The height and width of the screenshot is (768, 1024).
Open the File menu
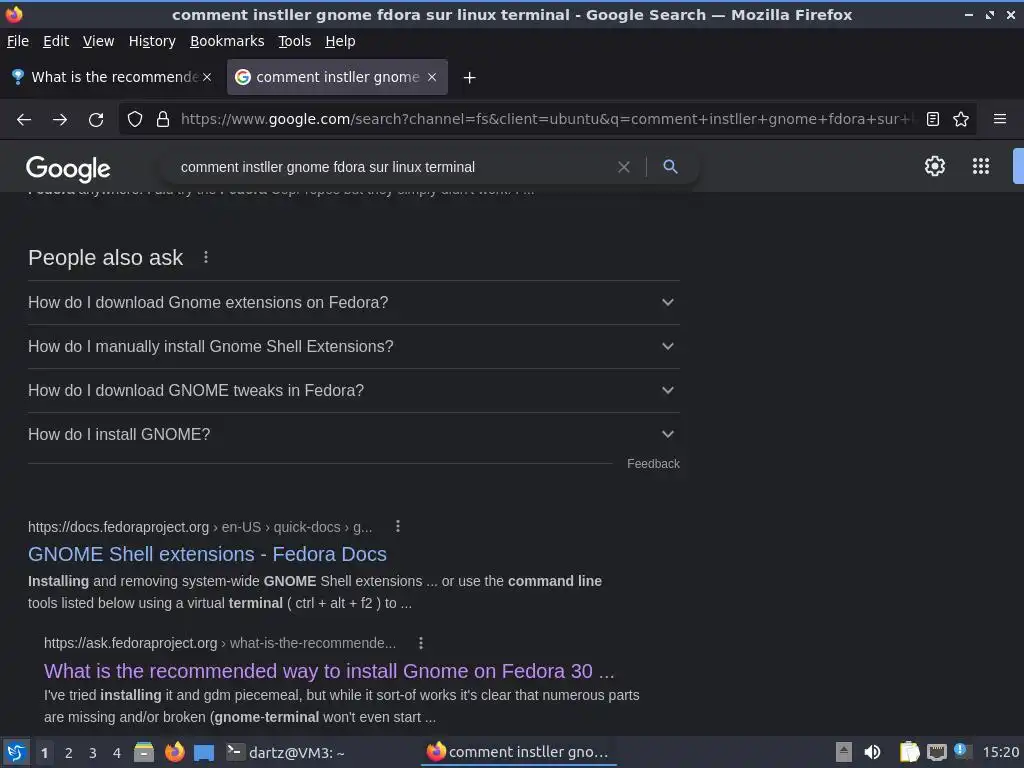18,41
